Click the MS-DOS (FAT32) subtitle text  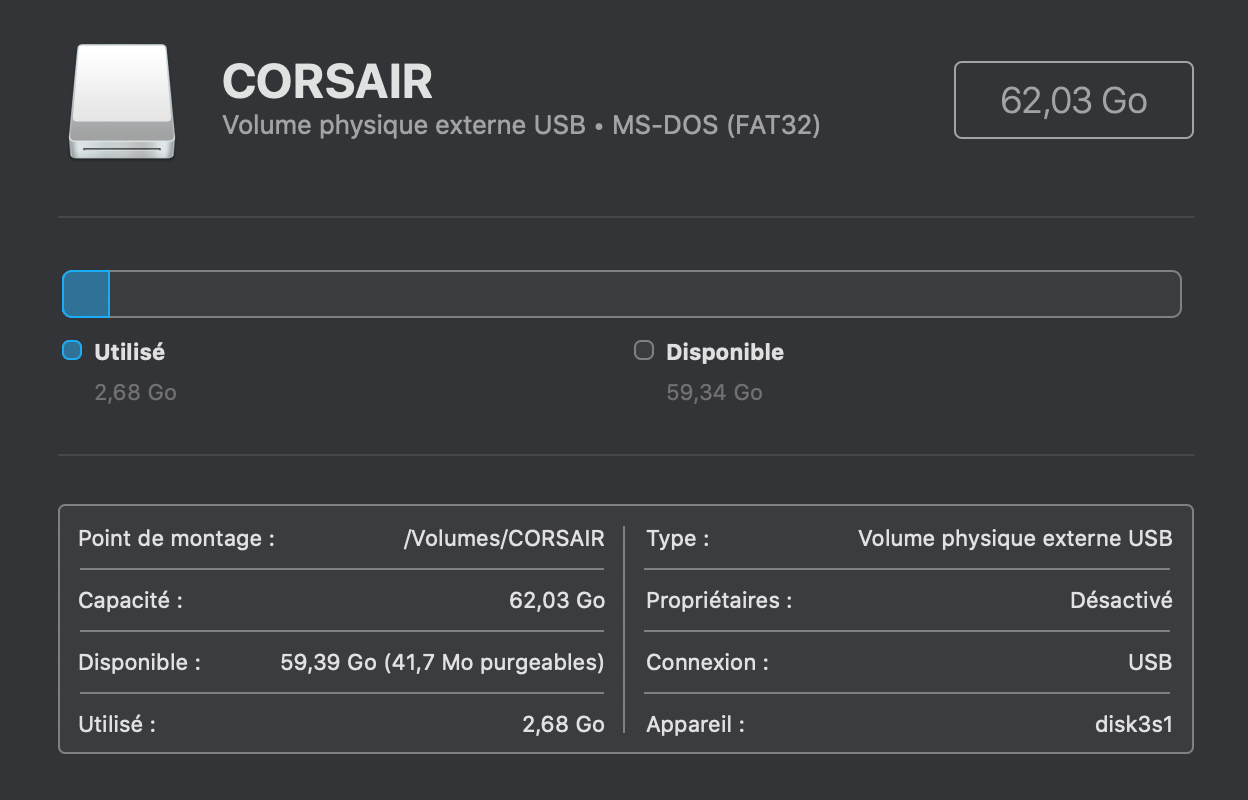click(716, 126)
